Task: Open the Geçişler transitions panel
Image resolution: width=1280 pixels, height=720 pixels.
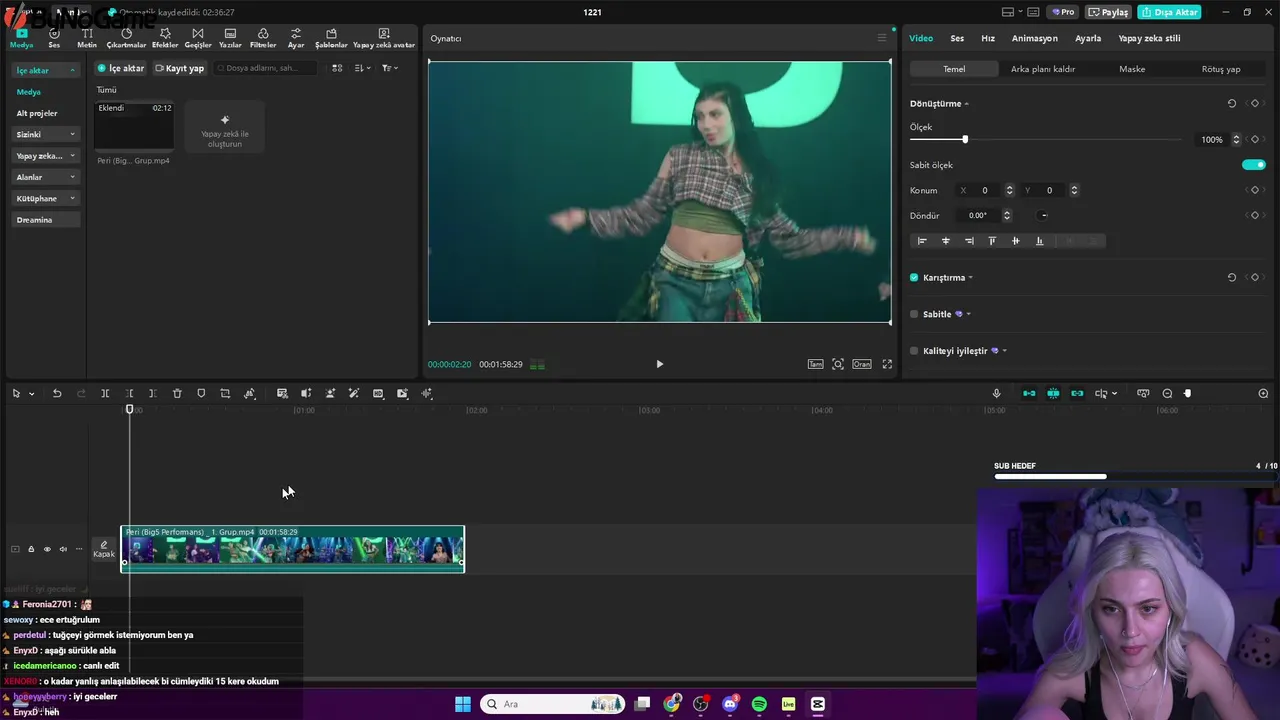Action: (x=198, y=38)
